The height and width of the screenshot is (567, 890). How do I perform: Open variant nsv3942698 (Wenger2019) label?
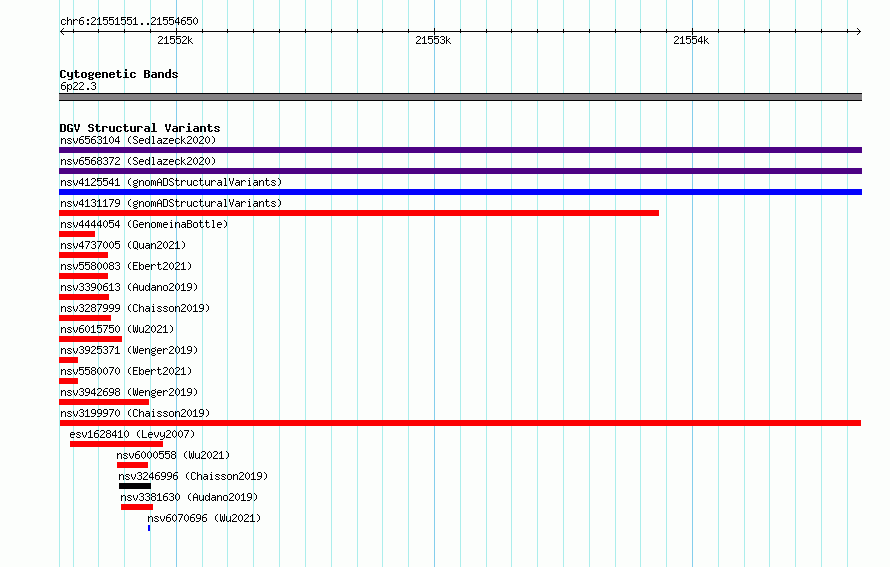coord(129,392)
